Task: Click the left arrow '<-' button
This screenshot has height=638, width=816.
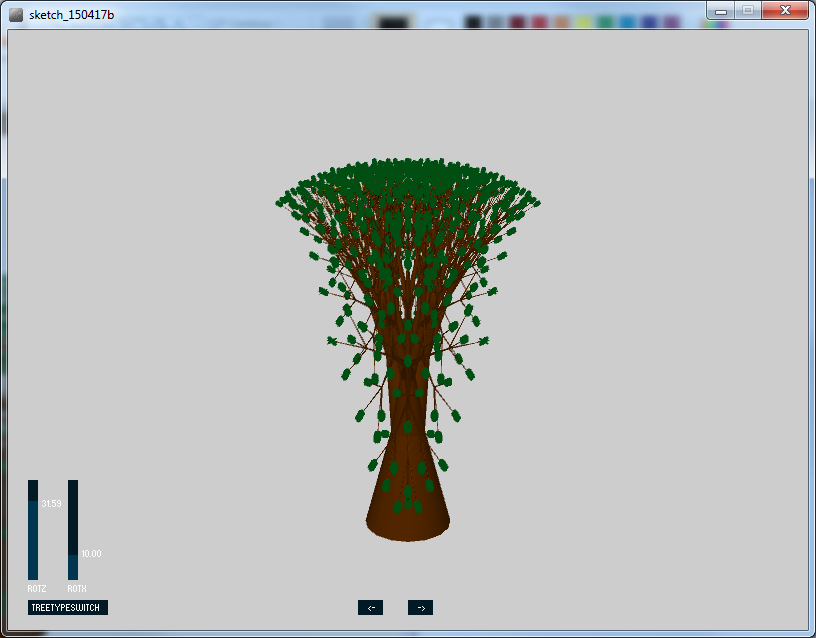Action: tap(371, 607)
